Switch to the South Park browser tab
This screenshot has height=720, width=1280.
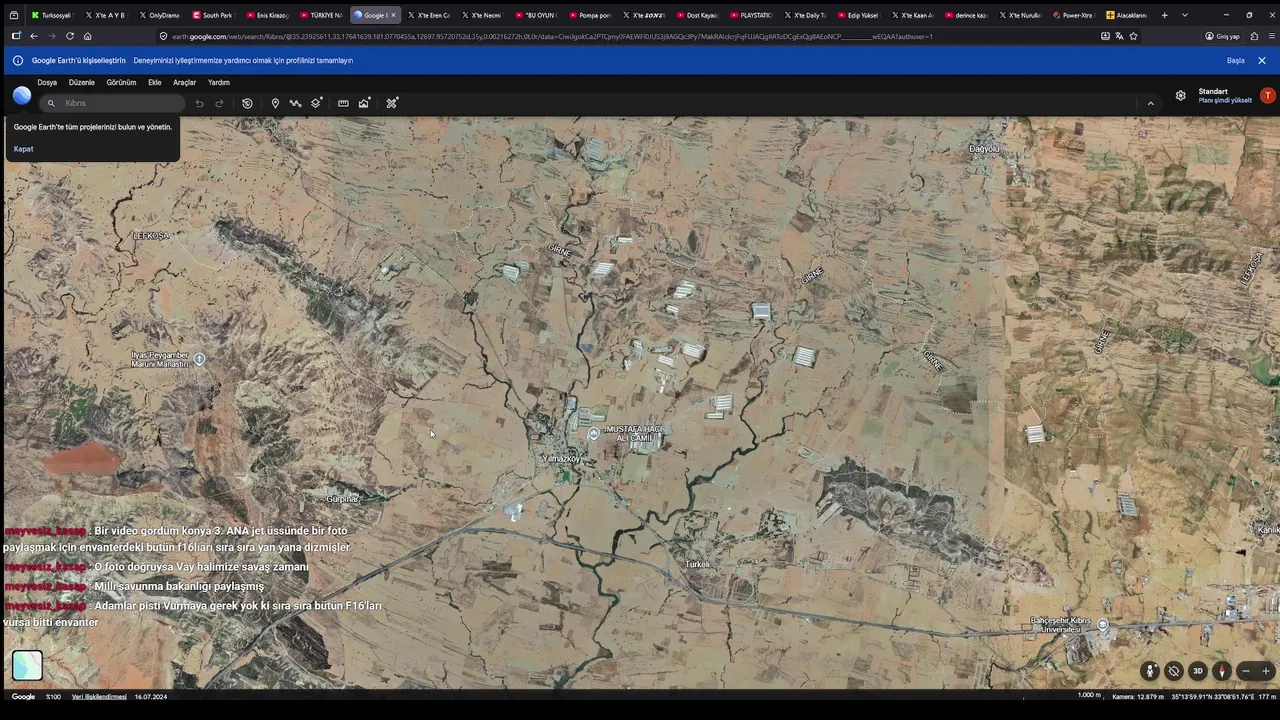pyautogui.click(x=212, y=15)
